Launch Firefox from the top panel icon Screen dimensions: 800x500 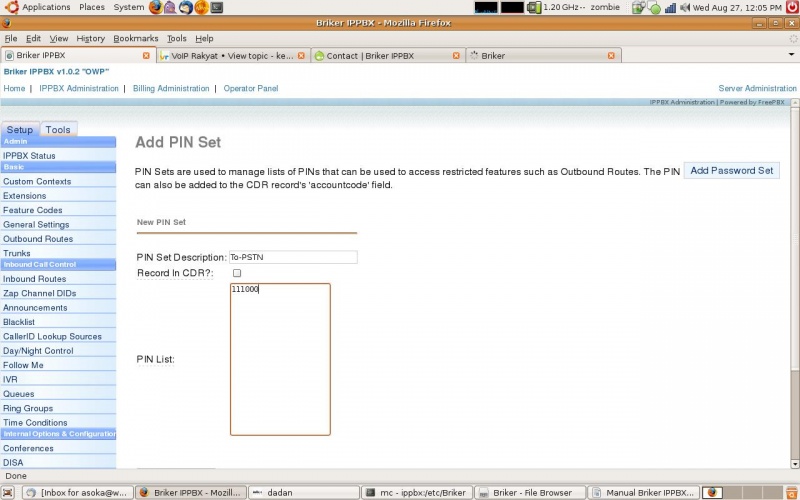[x=156, y=7]
